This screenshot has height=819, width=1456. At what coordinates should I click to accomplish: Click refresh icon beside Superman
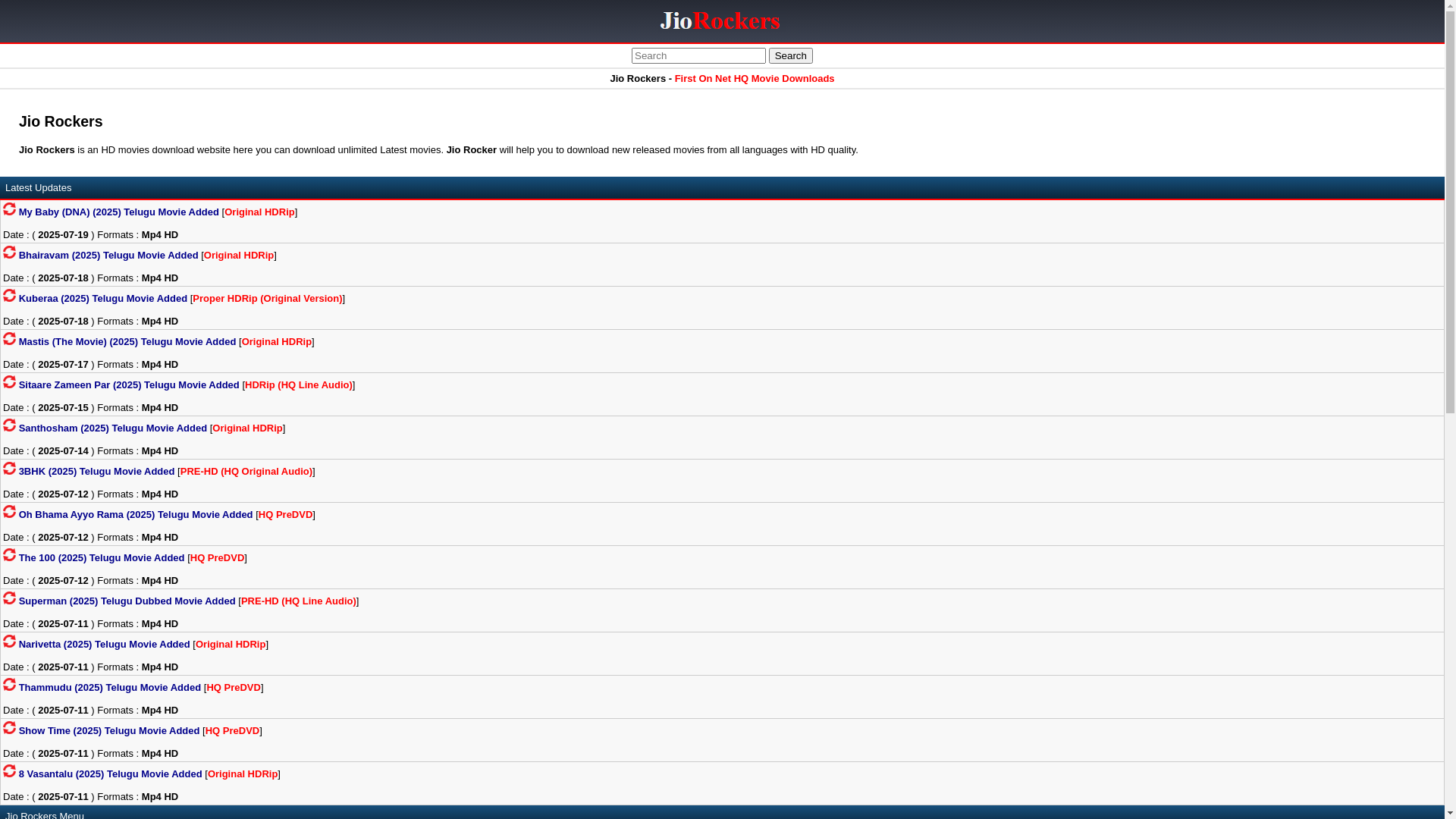click(x=9, y=598)
